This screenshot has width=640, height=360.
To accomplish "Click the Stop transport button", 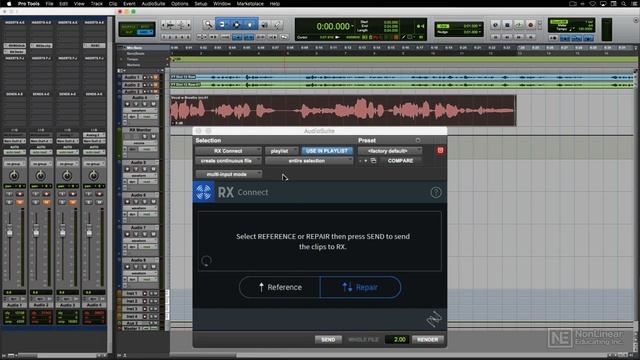I will (x=507, y=25).
